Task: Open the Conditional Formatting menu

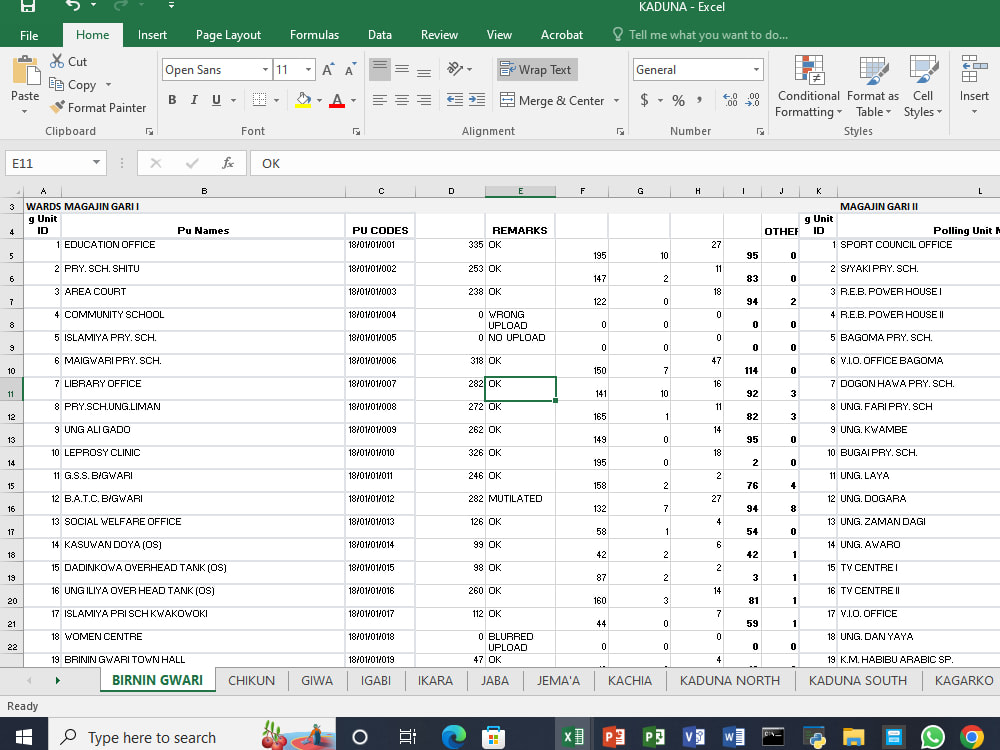Action: pyautogui.click(x=808, y=86)
